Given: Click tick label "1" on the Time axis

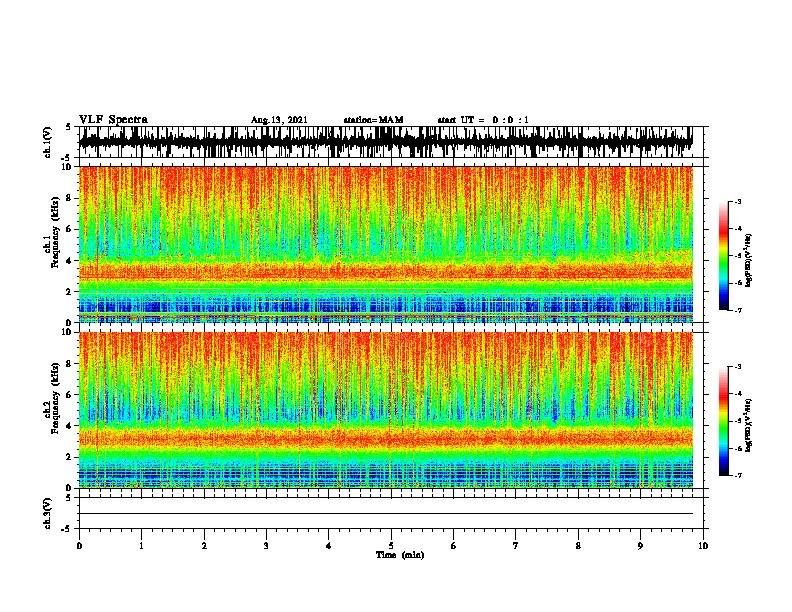Looking at the screenshot, I should (141, 546).
